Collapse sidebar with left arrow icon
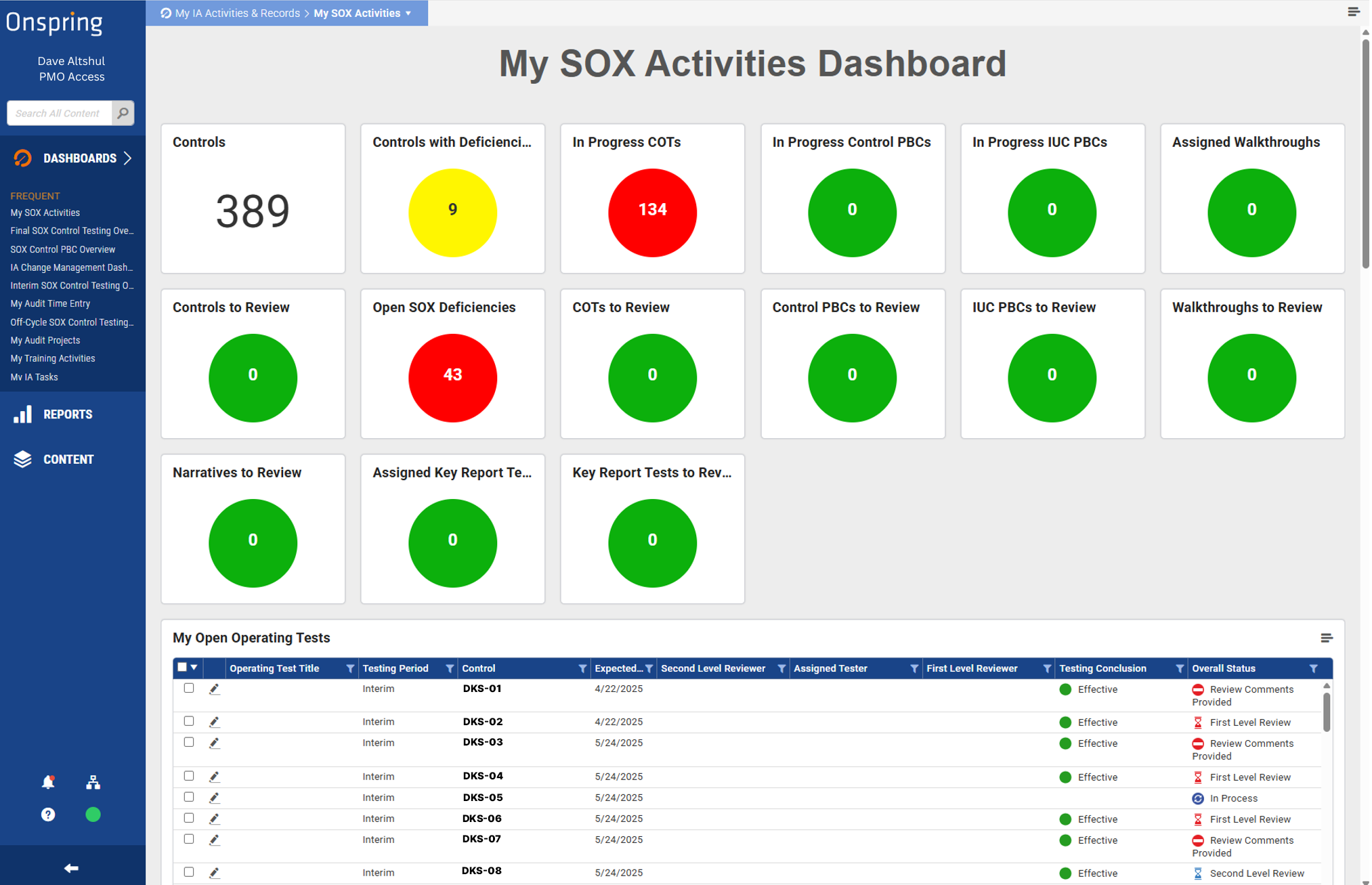 tap(71, 868)
